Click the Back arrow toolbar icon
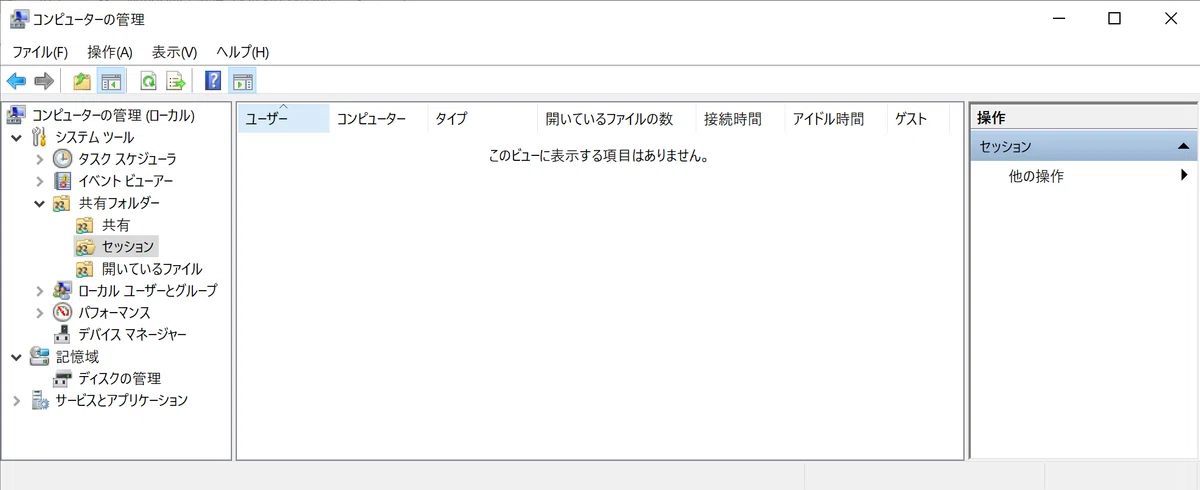The height and width of the screenshot is (490, 1200). click(16, 81)
